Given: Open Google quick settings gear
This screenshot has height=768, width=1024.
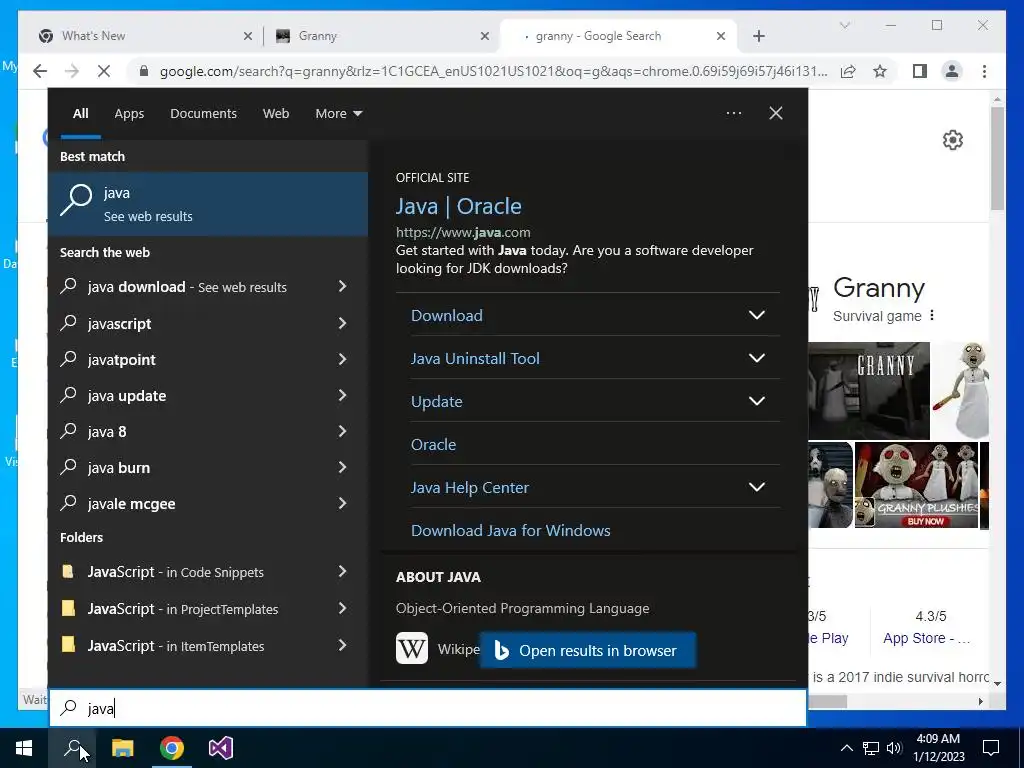Looking at the screenshot, I should pos(953,140).
